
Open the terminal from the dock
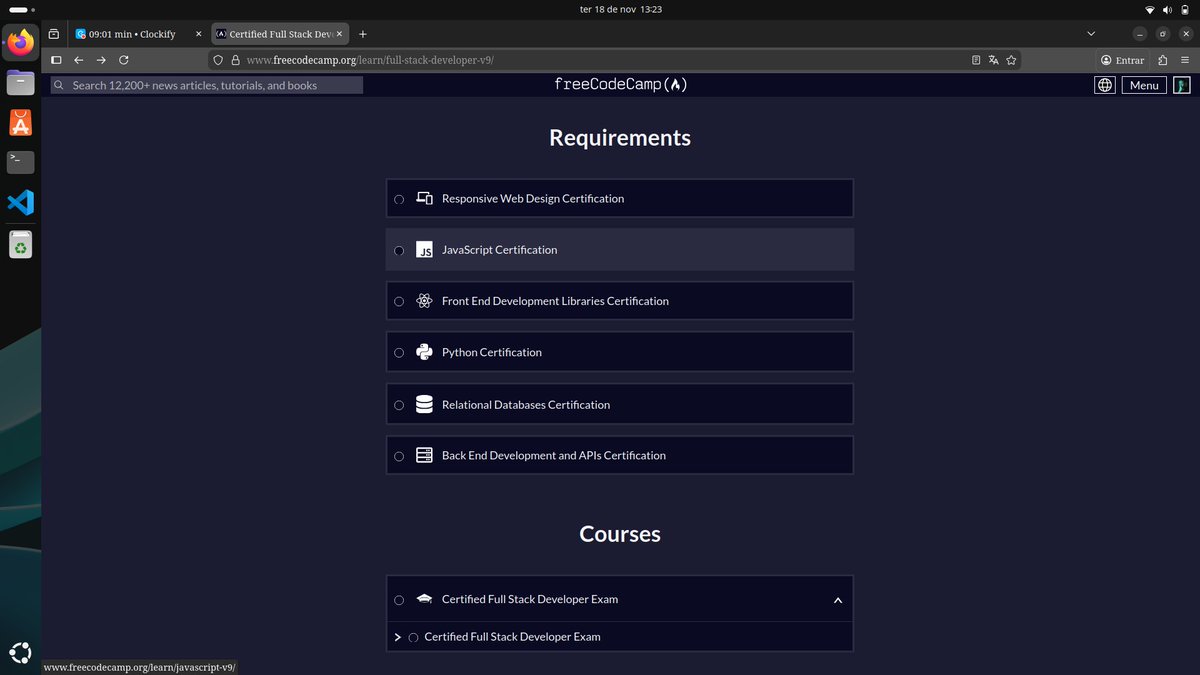[20, 161]
